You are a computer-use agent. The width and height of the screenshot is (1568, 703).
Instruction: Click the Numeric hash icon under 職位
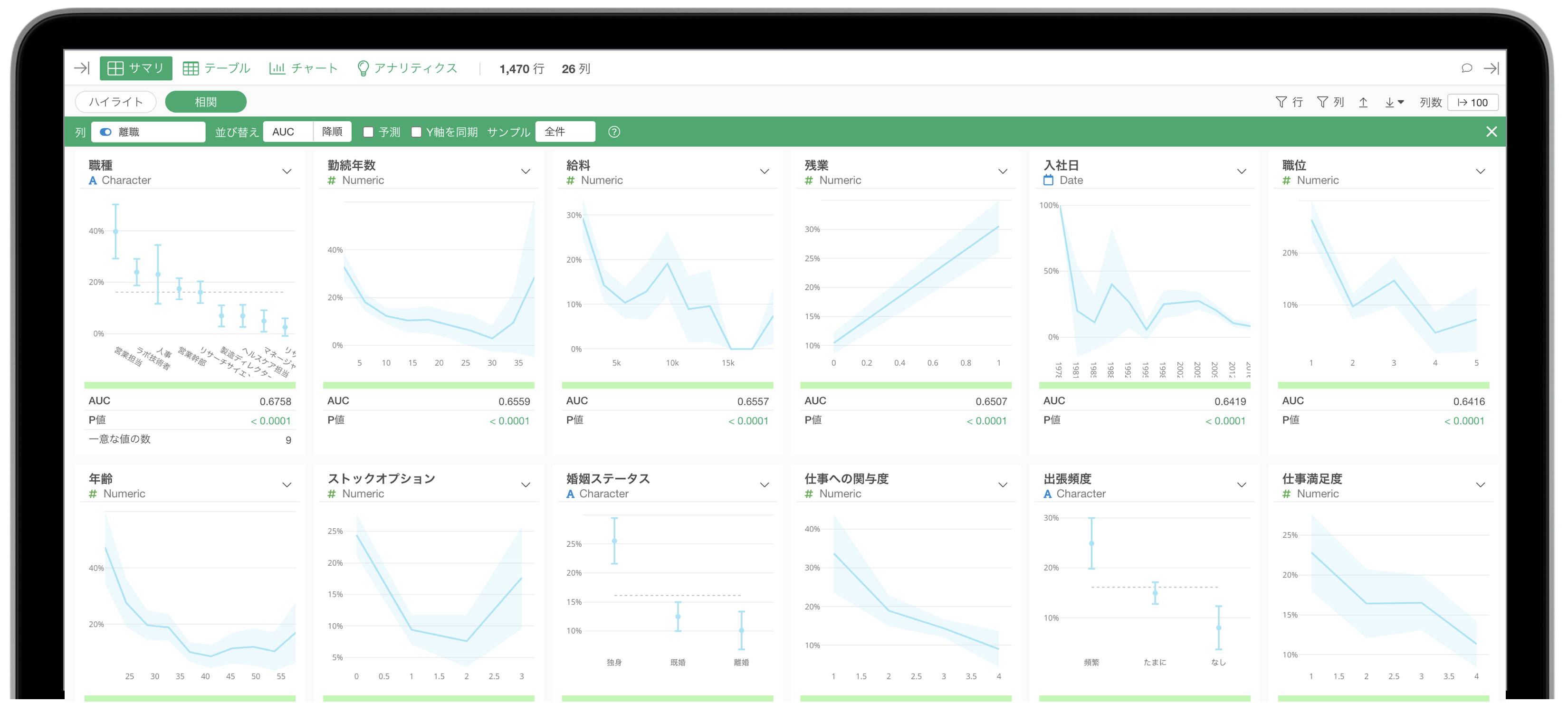1286,181
